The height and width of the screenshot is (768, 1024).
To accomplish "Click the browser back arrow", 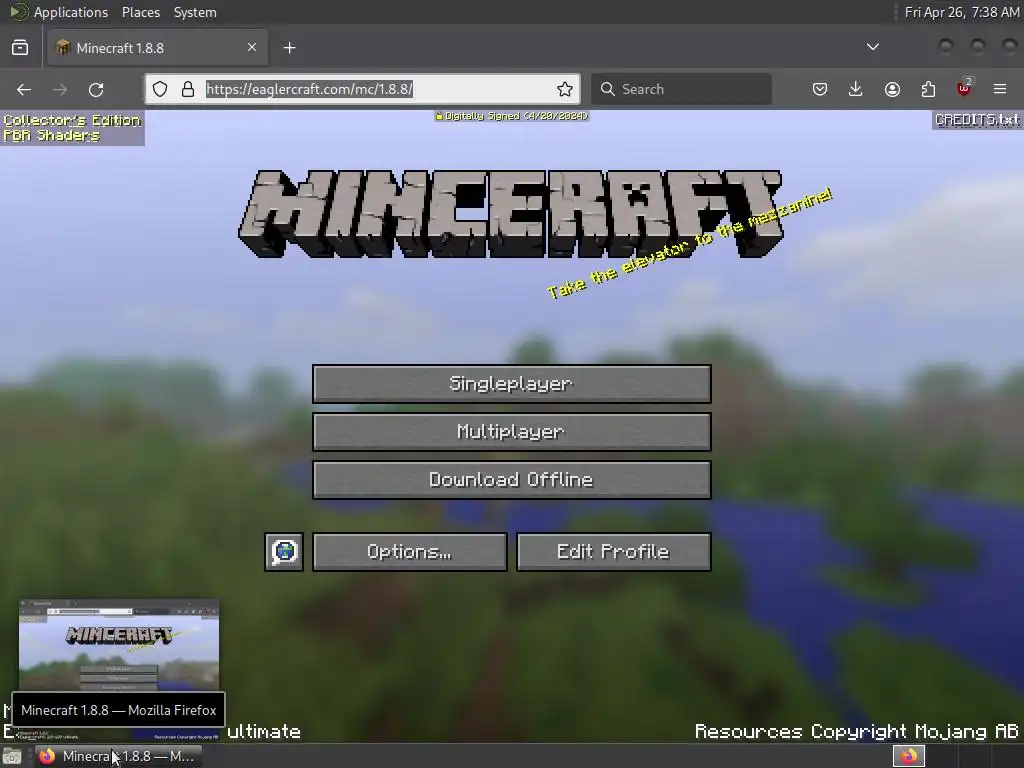I will 24,89.
